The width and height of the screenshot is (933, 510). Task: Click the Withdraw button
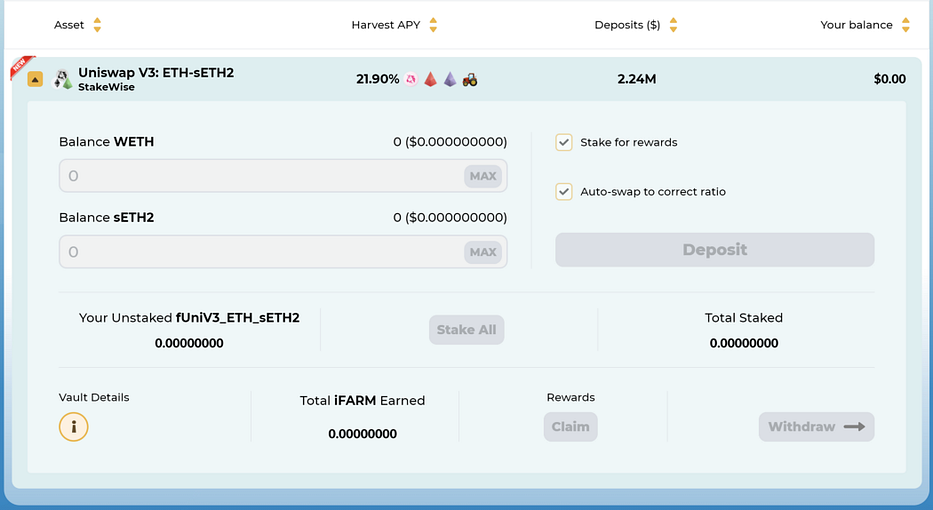point(816,427)
